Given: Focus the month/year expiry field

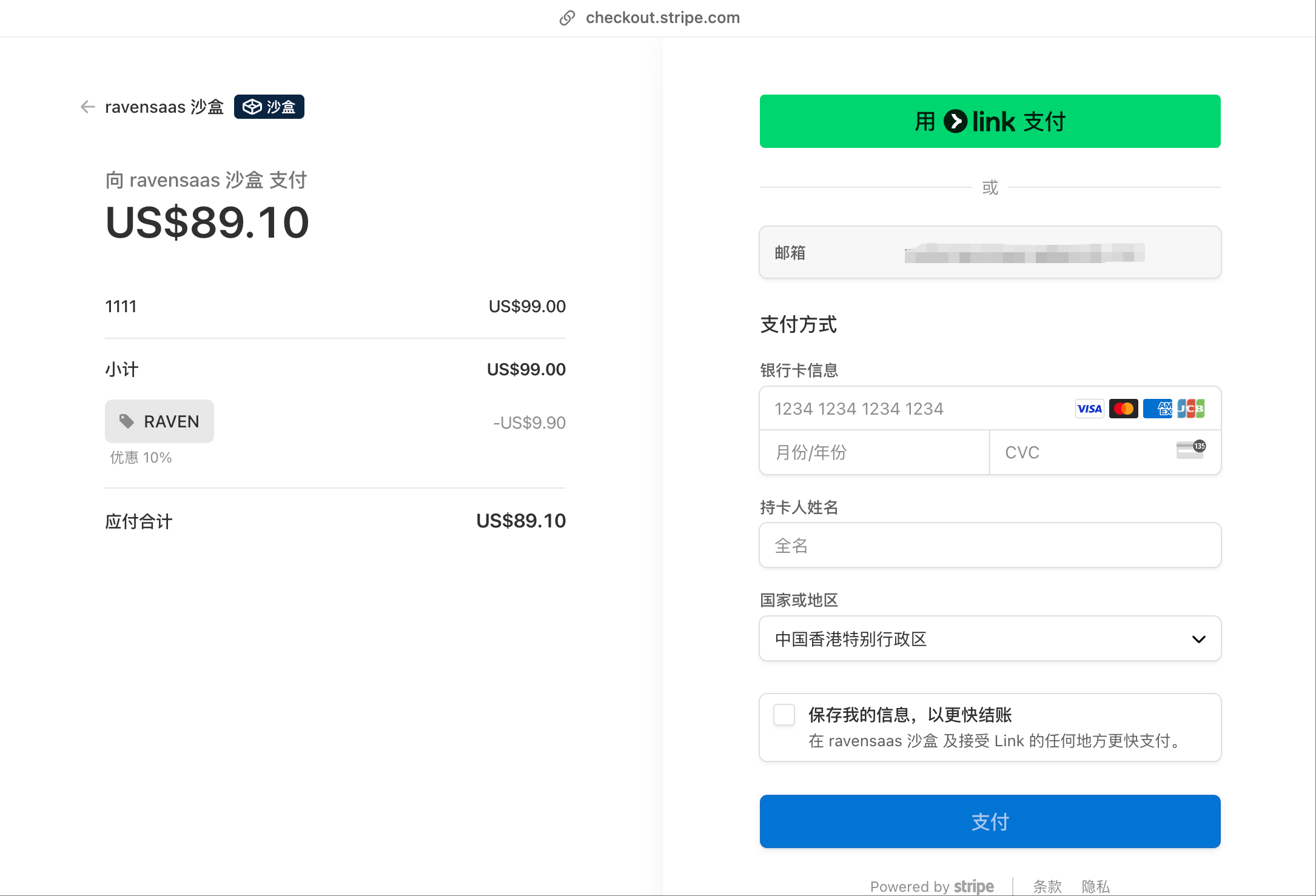Looking at the screenshot, I should click(875, 452).
